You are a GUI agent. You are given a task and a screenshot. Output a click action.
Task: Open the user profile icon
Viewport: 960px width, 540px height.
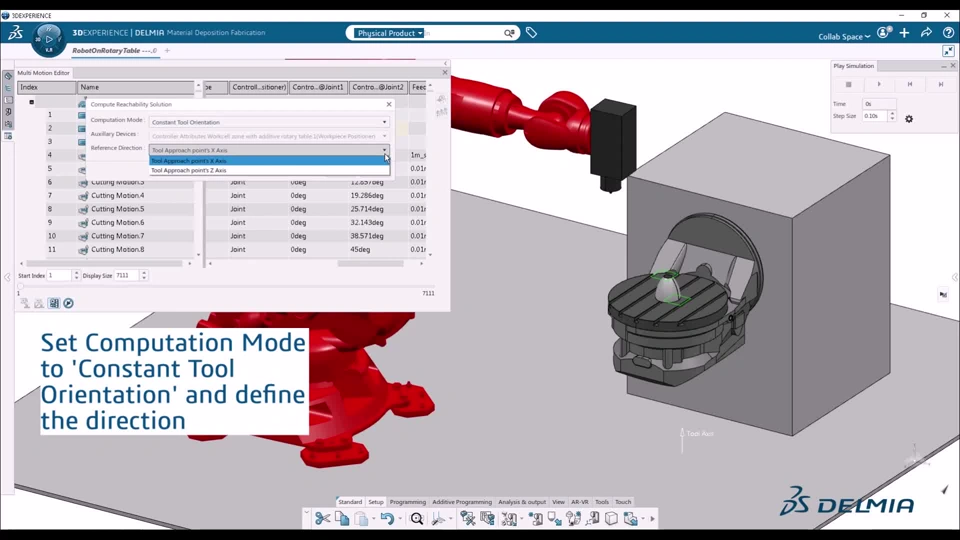coord(884,33)
